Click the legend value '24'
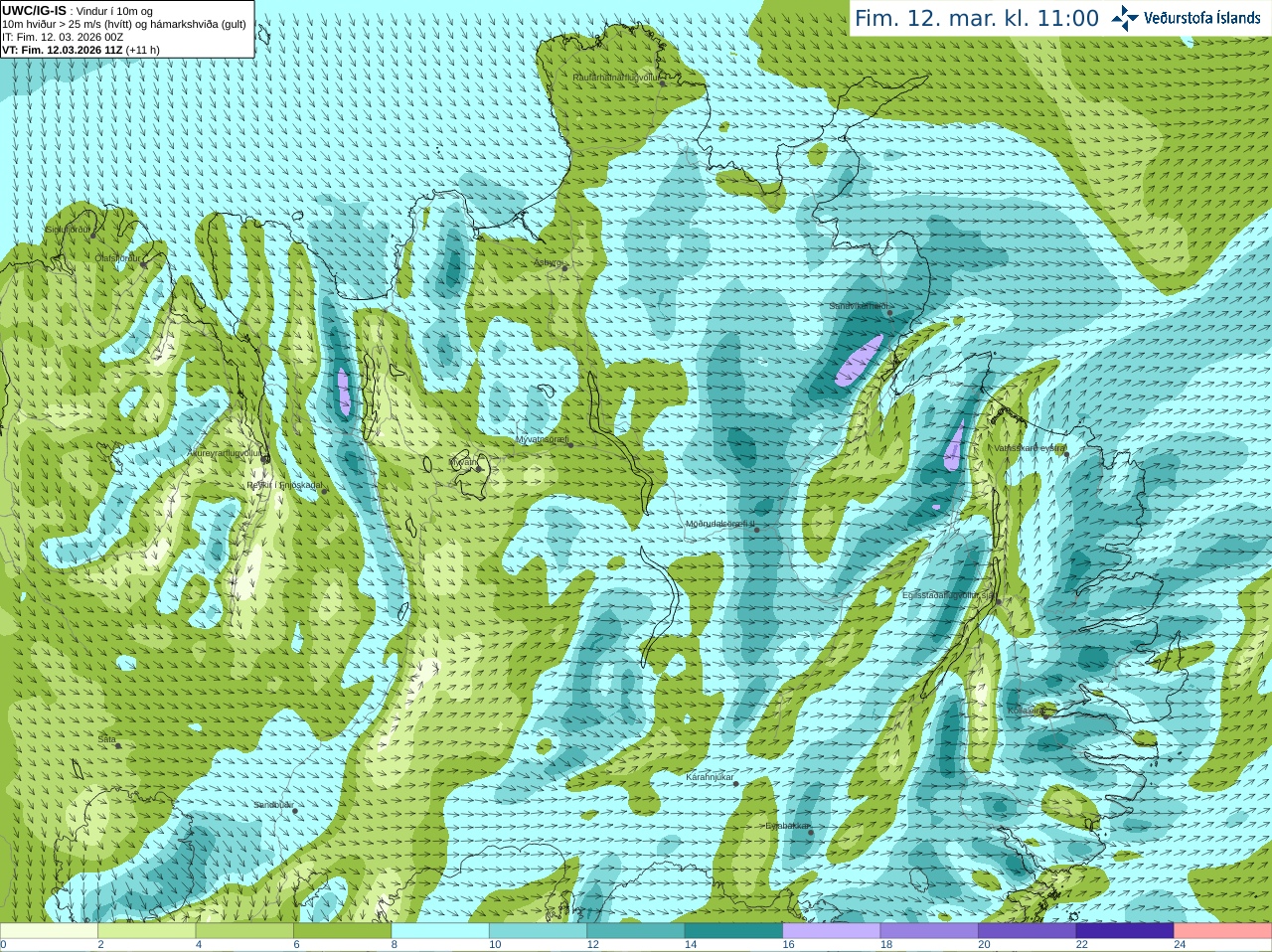The image size is (1272, 952). coord(1180,945)
